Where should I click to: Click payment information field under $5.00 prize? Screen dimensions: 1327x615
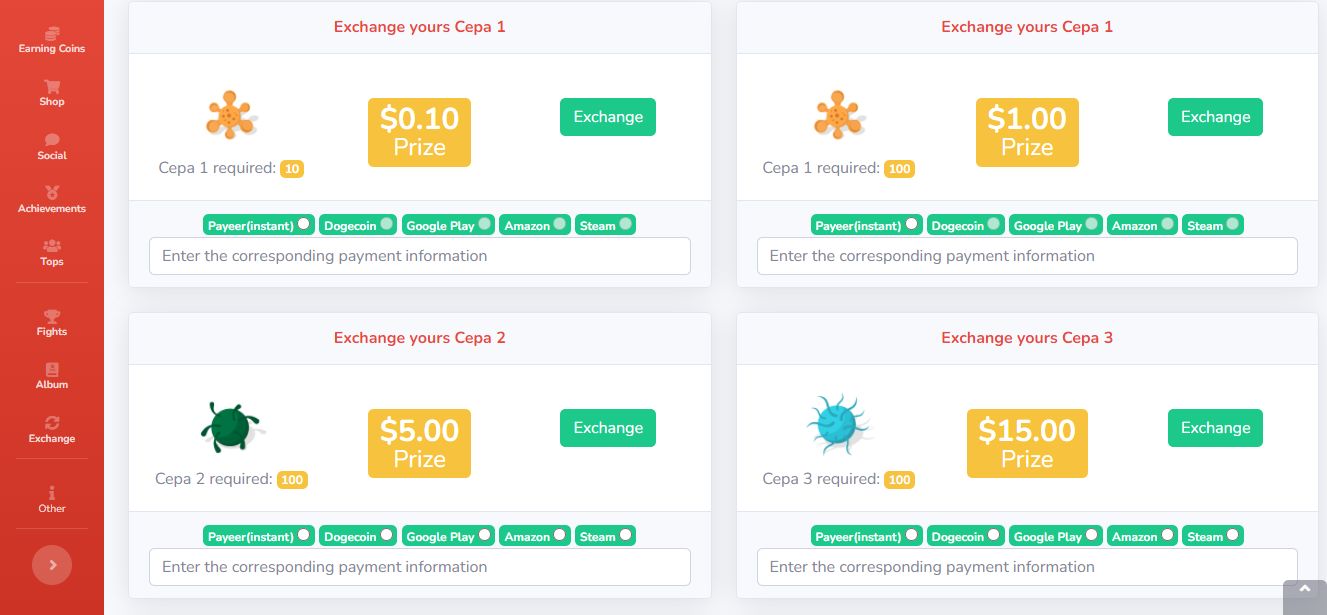pos(419,567)
